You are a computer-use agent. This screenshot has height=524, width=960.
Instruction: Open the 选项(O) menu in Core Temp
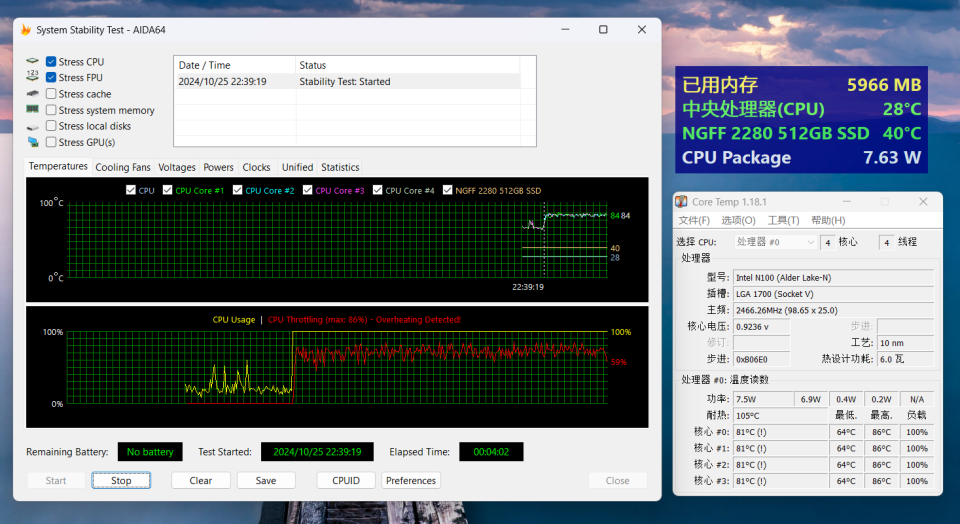pyautogui.click(x=738, y=220)
